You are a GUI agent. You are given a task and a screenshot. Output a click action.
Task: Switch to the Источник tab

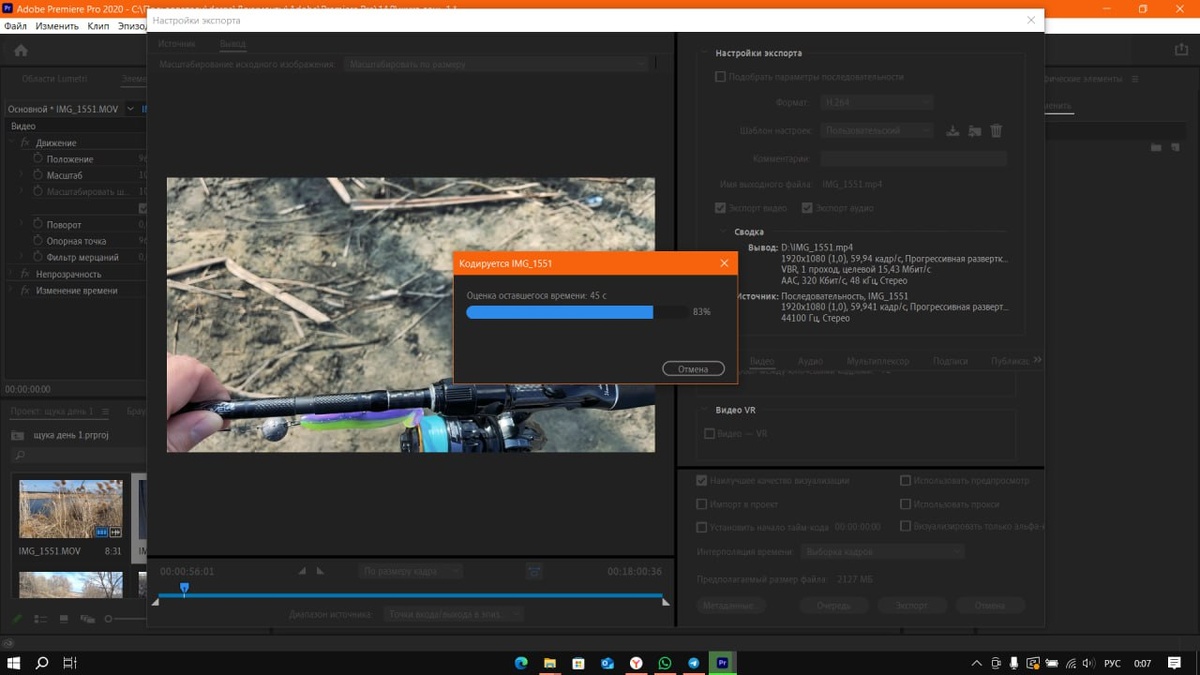tap(177, 45)
